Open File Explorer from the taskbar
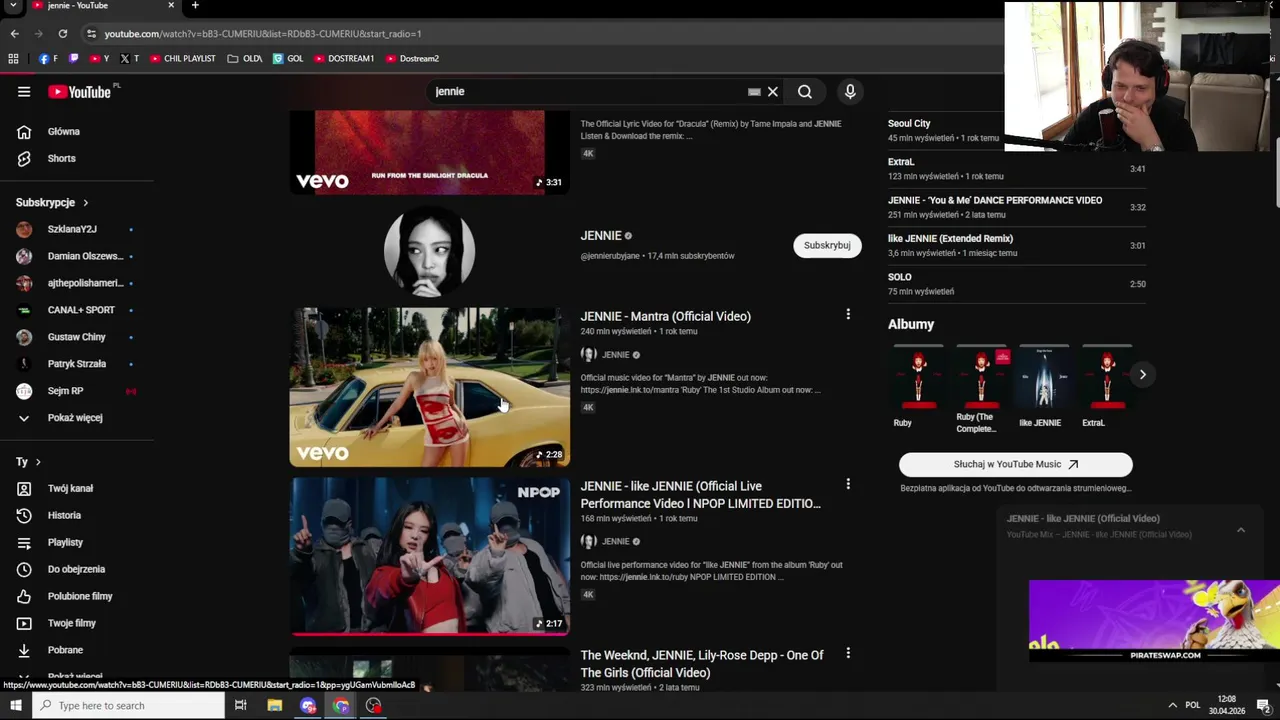This screenshot has height=720, width=1280. (275, 706)
